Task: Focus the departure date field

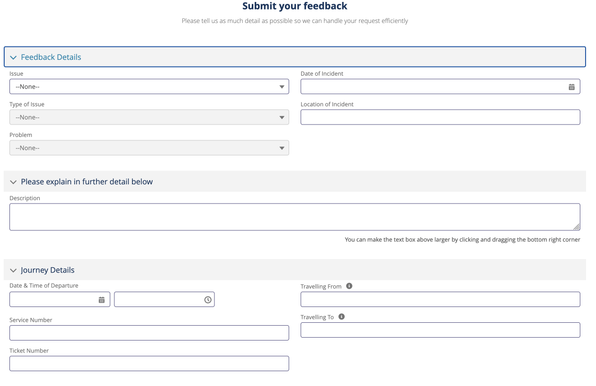Action: click(60, 299)
